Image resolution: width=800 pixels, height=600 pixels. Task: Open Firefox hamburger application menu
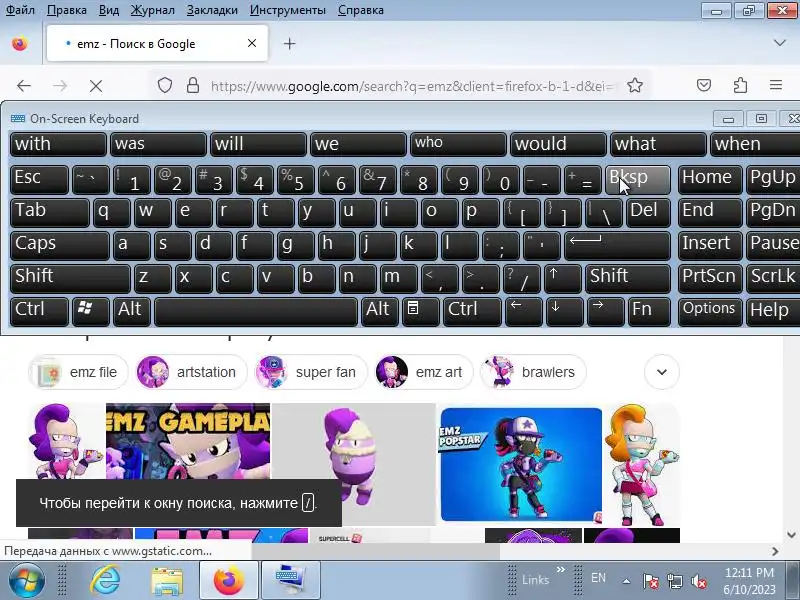tap(776, 85)
